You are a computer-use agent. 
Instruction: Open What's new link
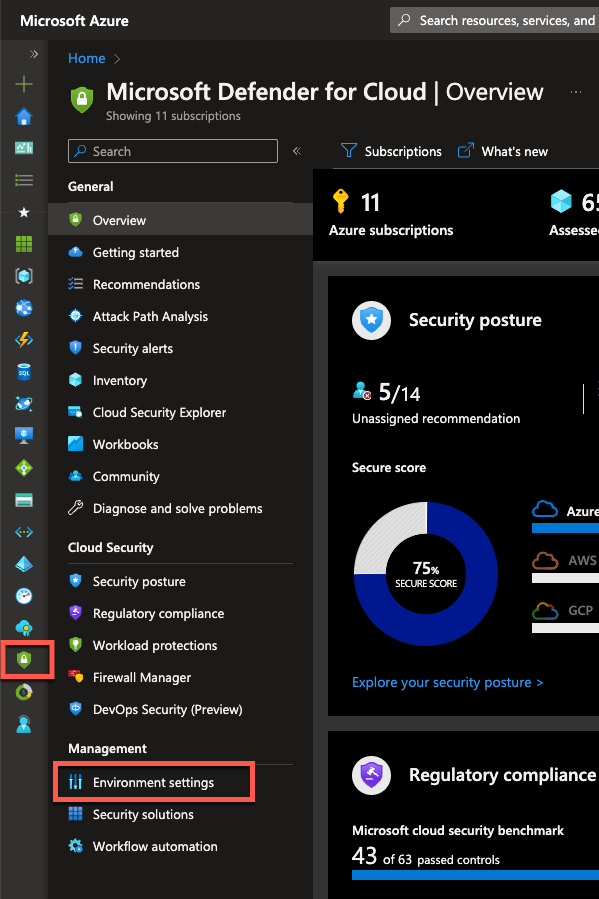(503, 151)
